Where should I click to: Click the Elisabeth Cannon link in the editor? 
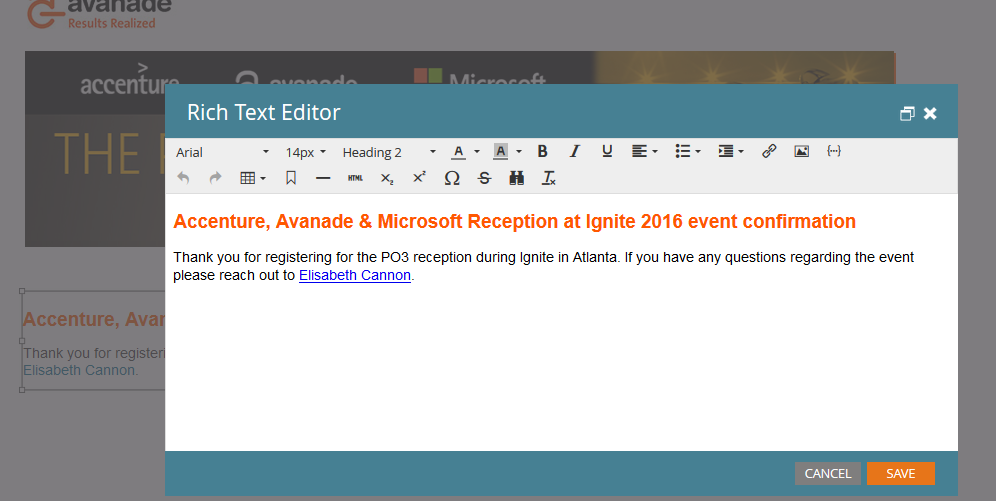[354, 276]
